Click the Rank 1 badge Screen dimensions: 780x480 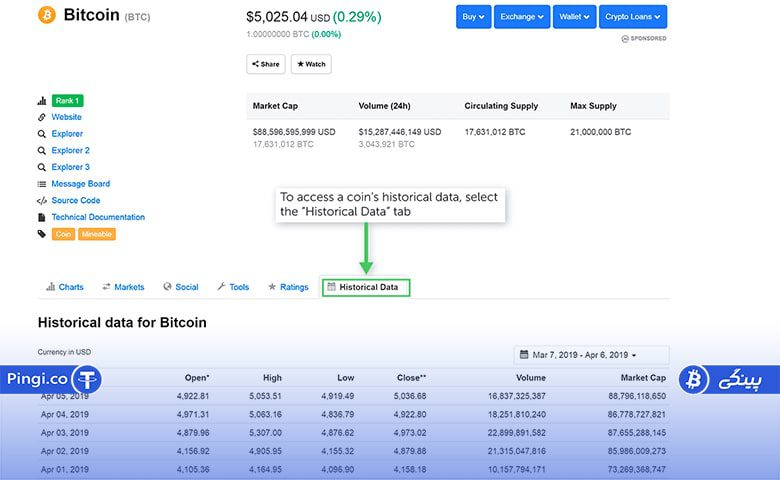68,101
